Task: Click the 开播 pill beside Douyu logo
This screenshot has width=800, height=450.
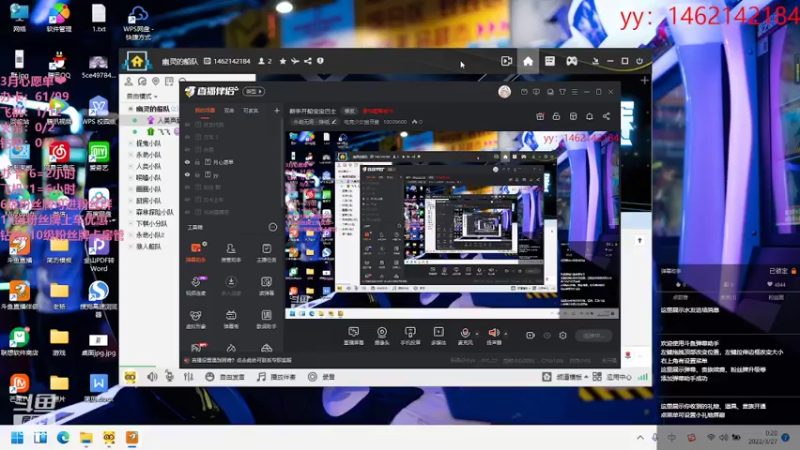Action: point(254,91)
